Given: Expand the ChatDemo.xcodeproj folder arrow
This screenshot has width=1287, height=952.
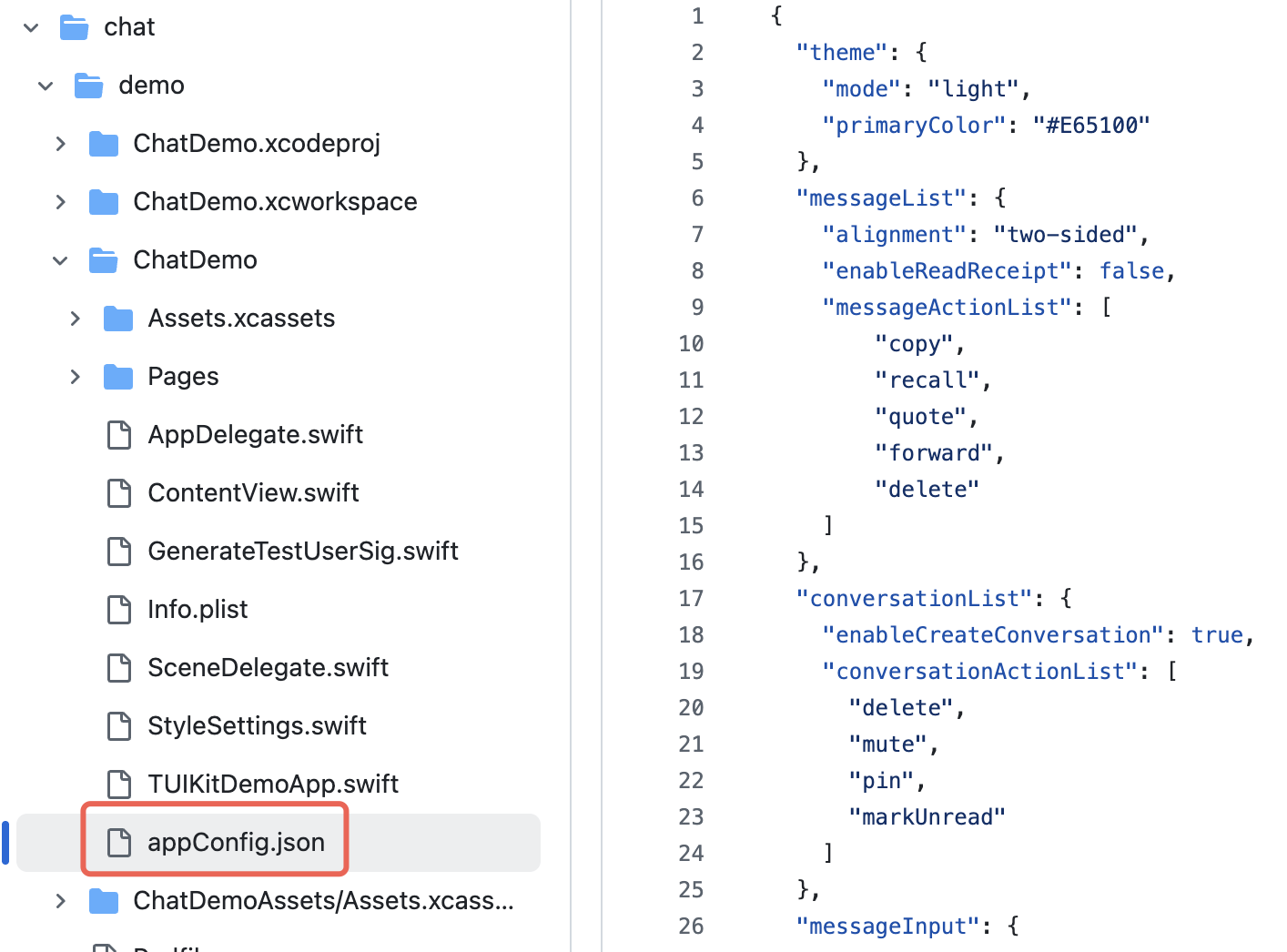Looking at the screenshot, I should (60, 144).
